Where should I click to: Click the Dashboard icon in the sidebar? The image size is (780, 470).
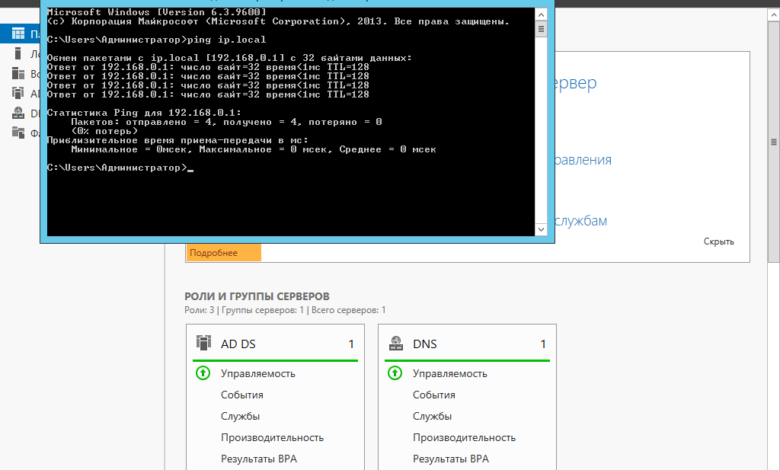click(x=18, y=34)
